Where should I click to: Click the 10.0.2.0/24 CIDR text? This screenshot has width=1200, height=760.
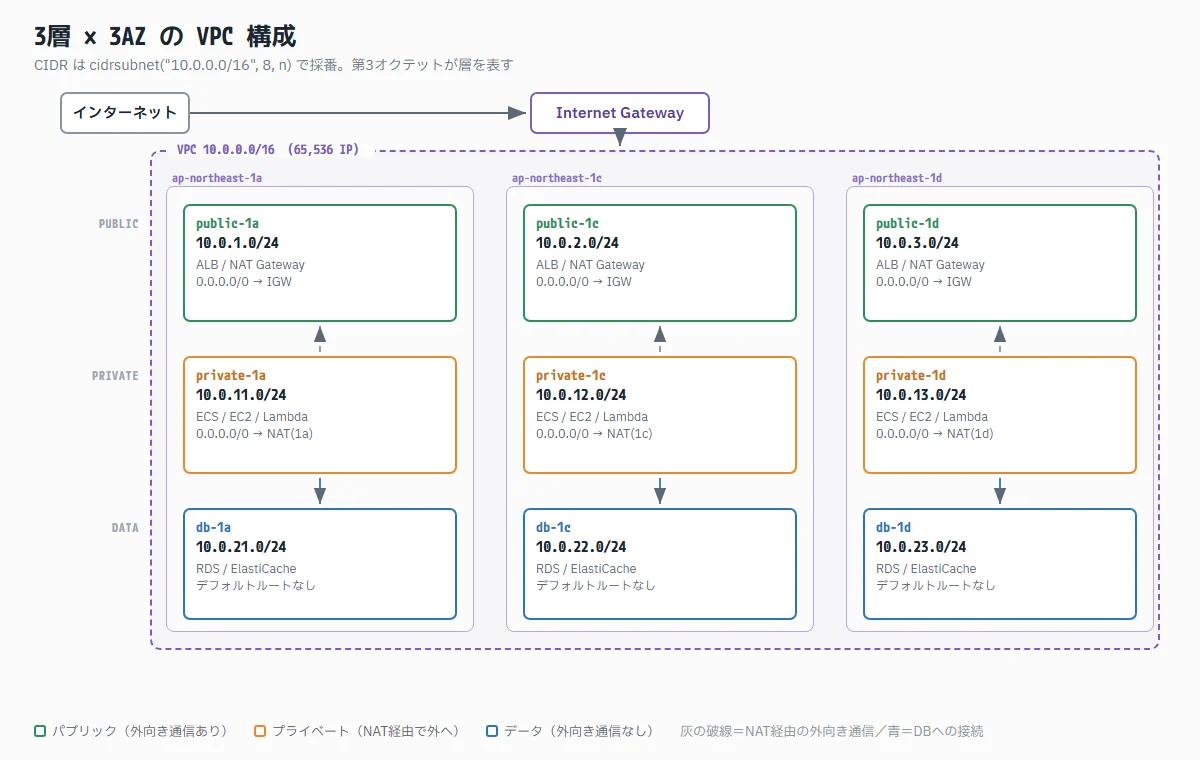pos(577,243)
